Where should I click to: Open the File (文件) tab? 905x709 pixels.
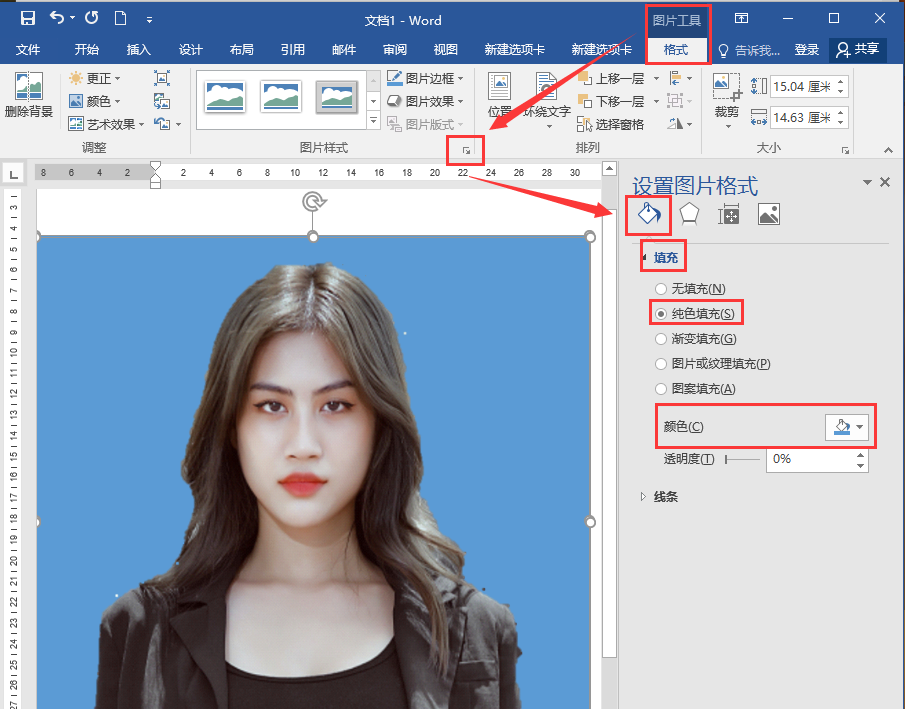point(28,50)
